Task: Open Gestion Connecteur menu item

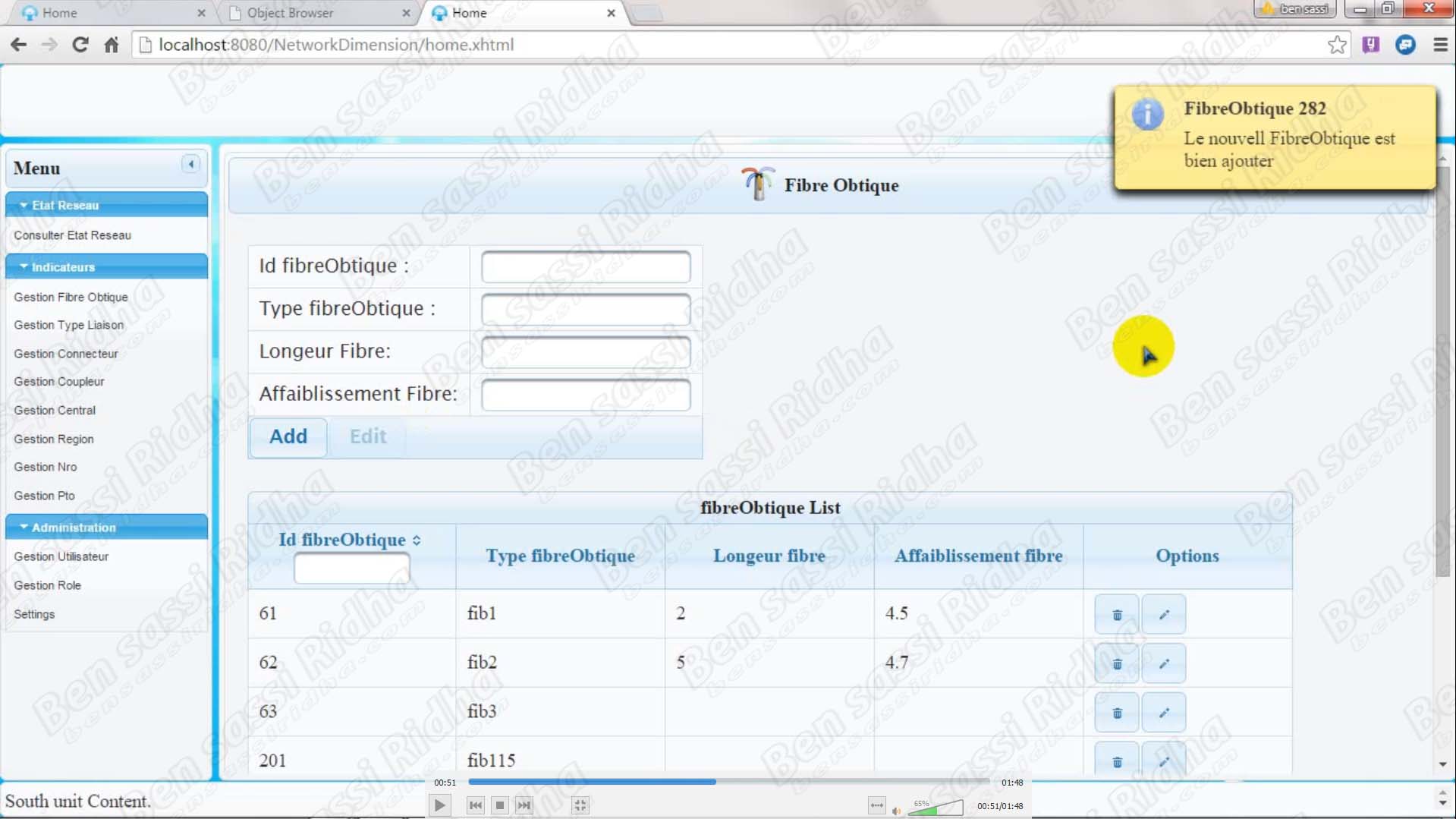Action: pyautogui.click(x=66, y=354)
